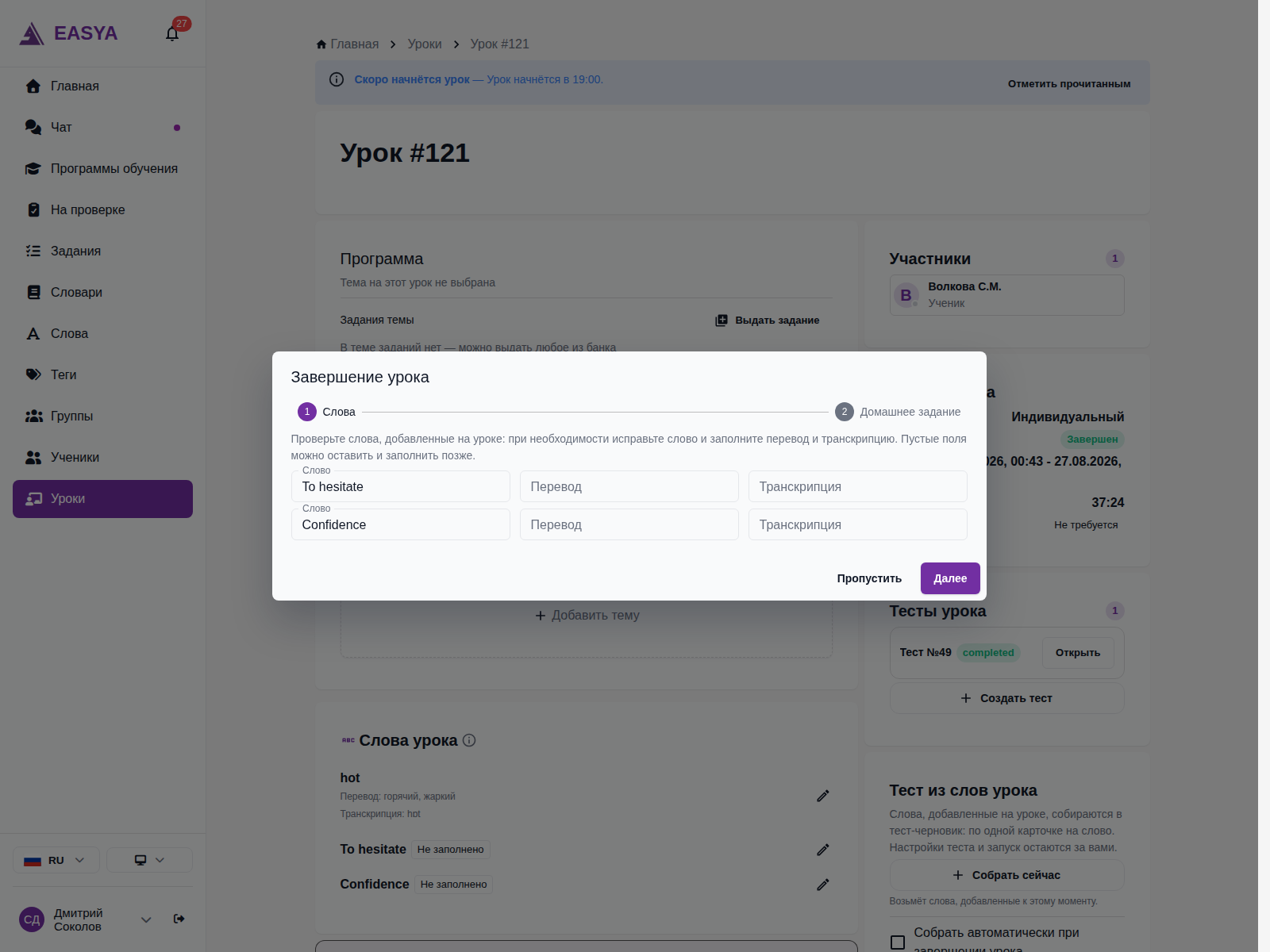Click the Далее button
Viewport: 1270px width, 952px height.
click(950, 578)
